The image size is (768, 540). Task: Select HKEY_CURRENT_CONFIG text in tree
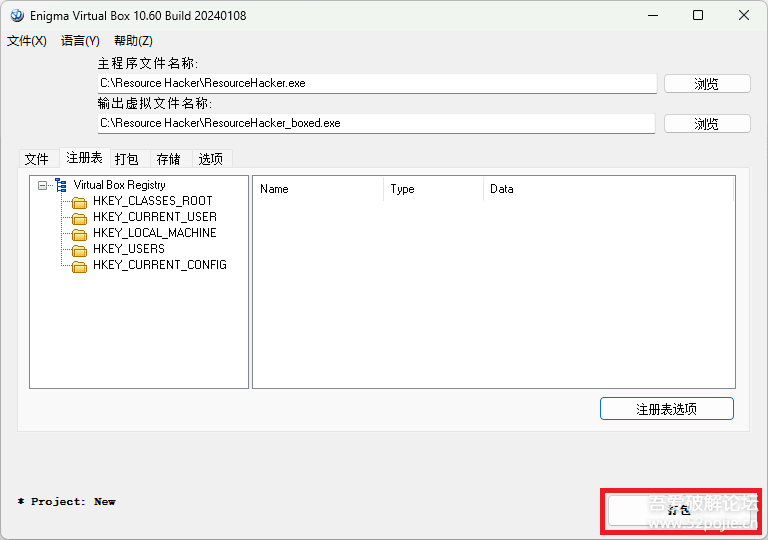(x=160, y=265)
